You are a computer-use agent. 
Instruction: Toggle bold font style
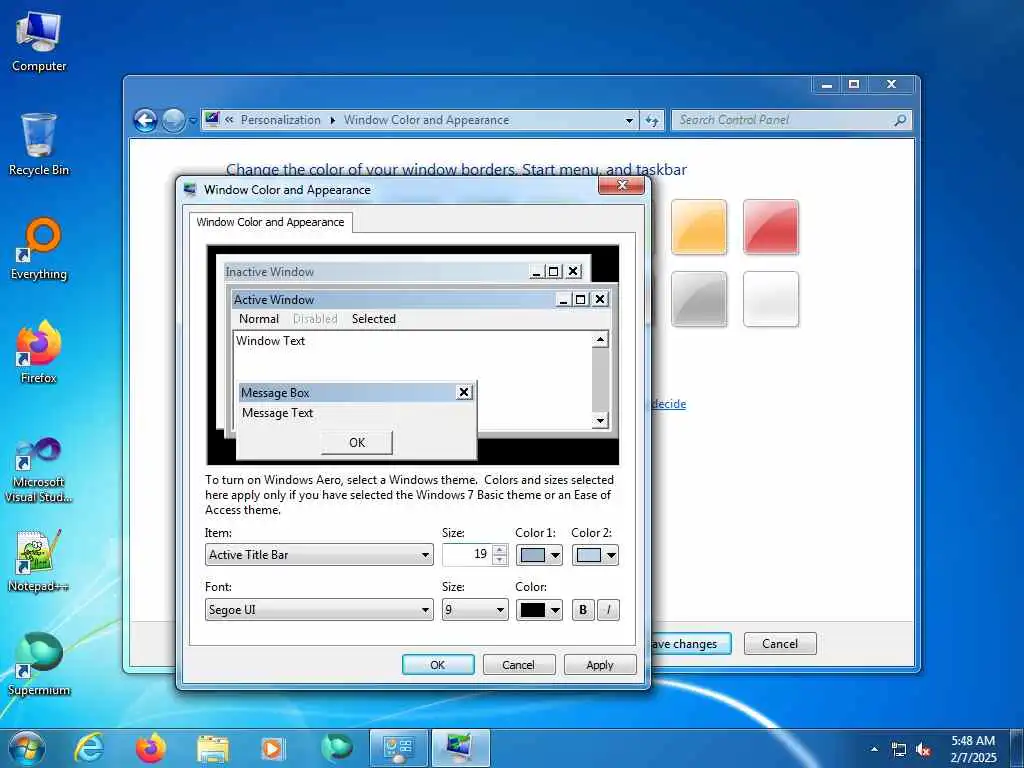click(x=583, y=610)
